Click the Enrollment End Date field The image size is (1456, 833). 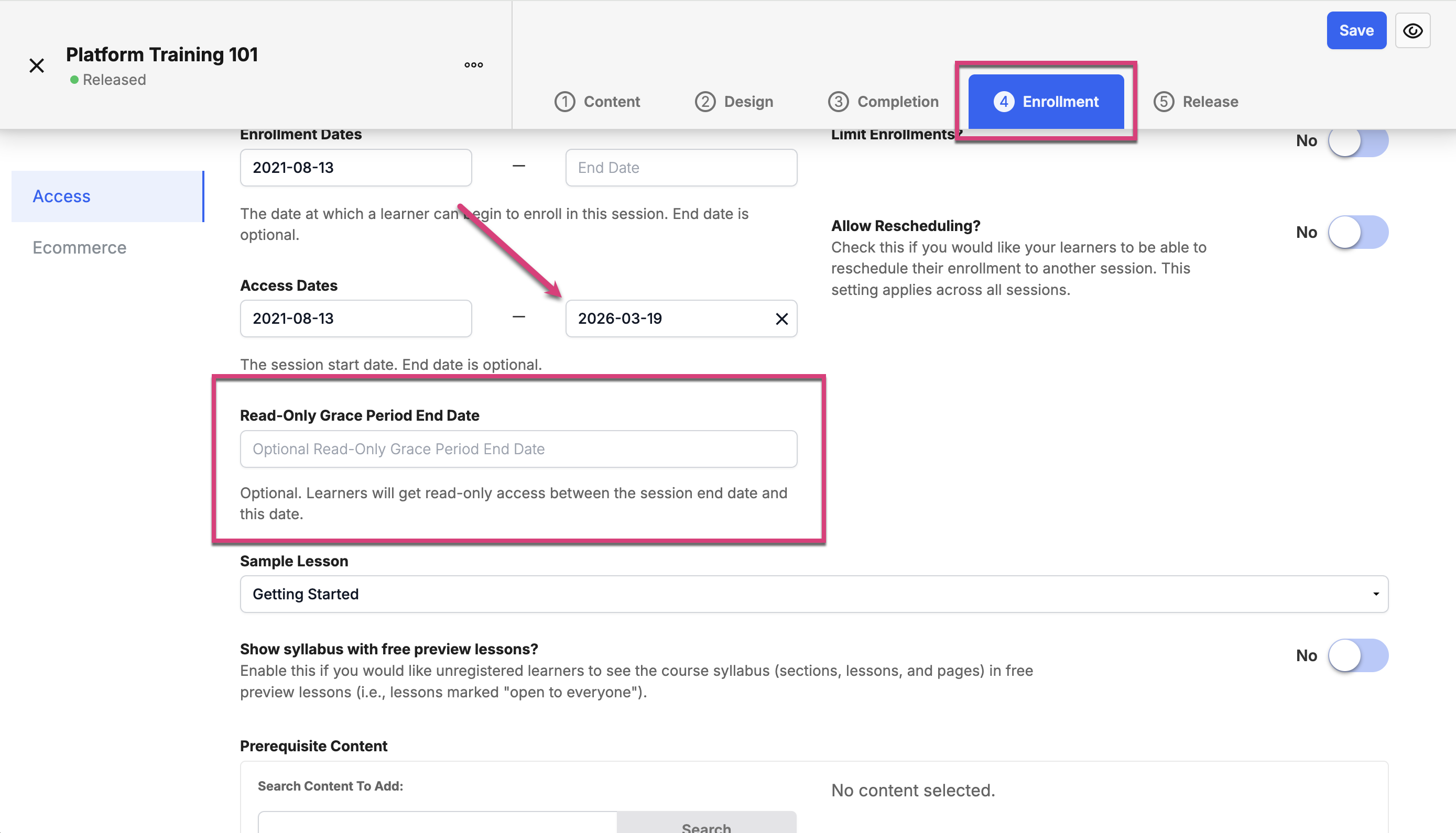coord(681,168)
